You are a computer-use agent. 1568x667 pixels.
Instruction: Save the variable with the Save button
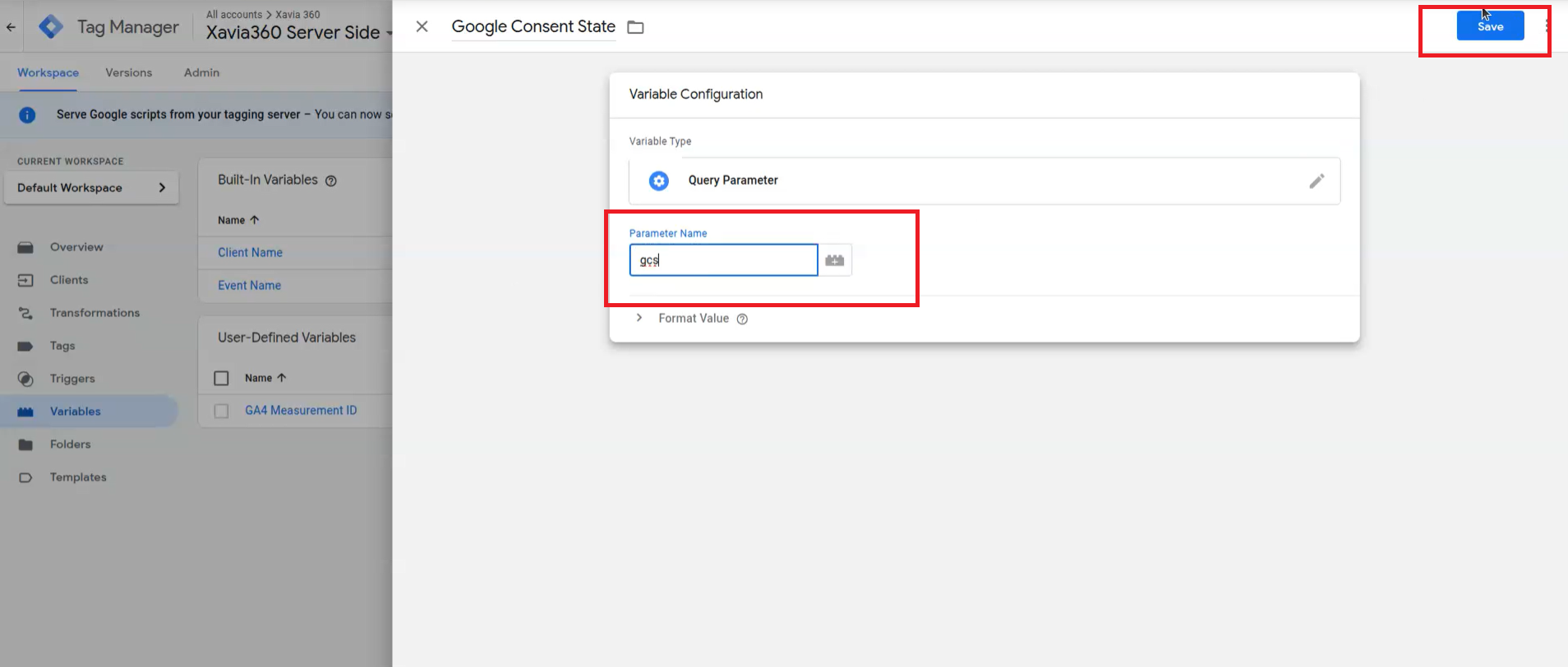coord(1490,26)
